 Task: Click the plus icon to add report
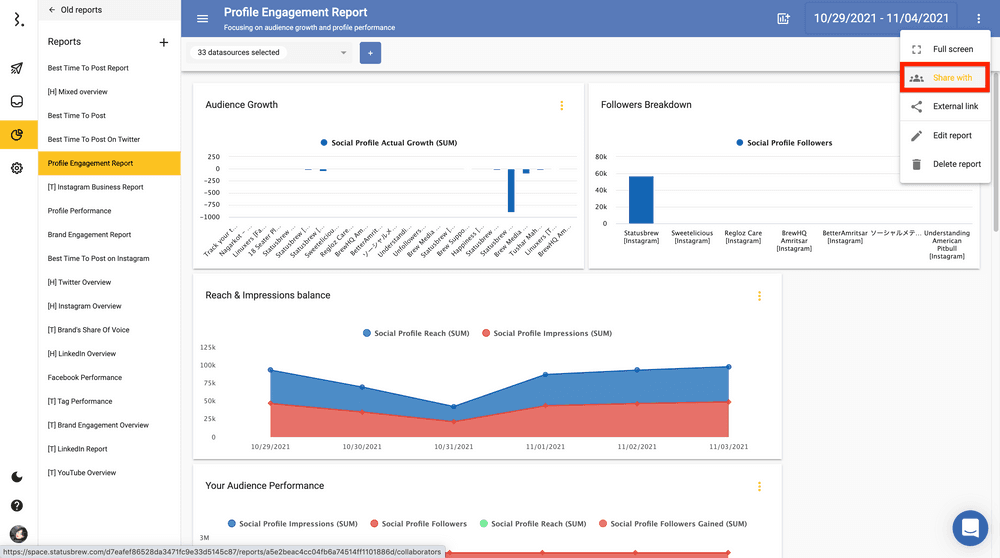[164, 42]
